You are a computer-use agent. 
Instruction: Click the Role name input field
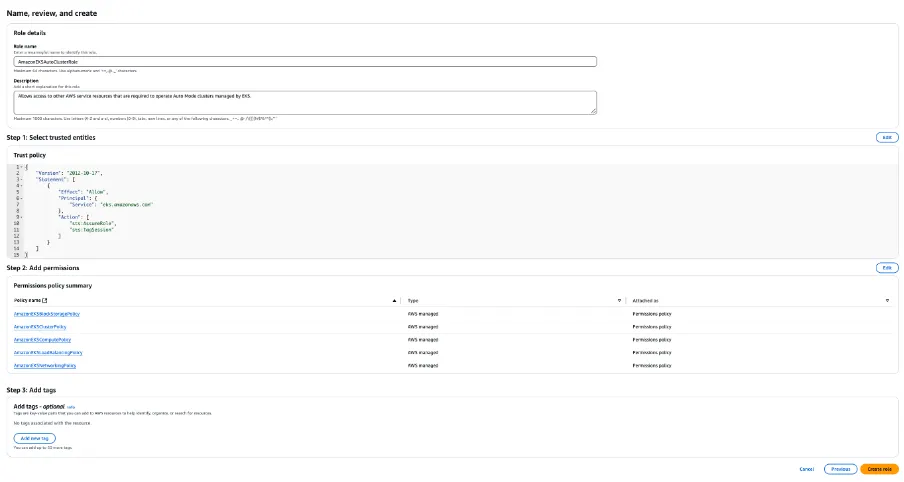coord(305,62)
